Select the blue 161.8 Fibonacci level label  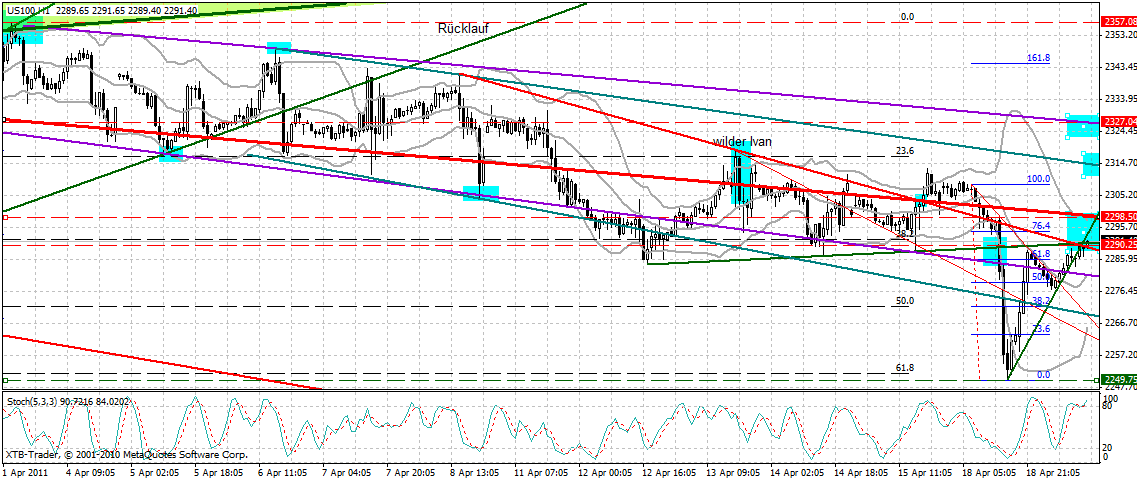coord(1038,57)
